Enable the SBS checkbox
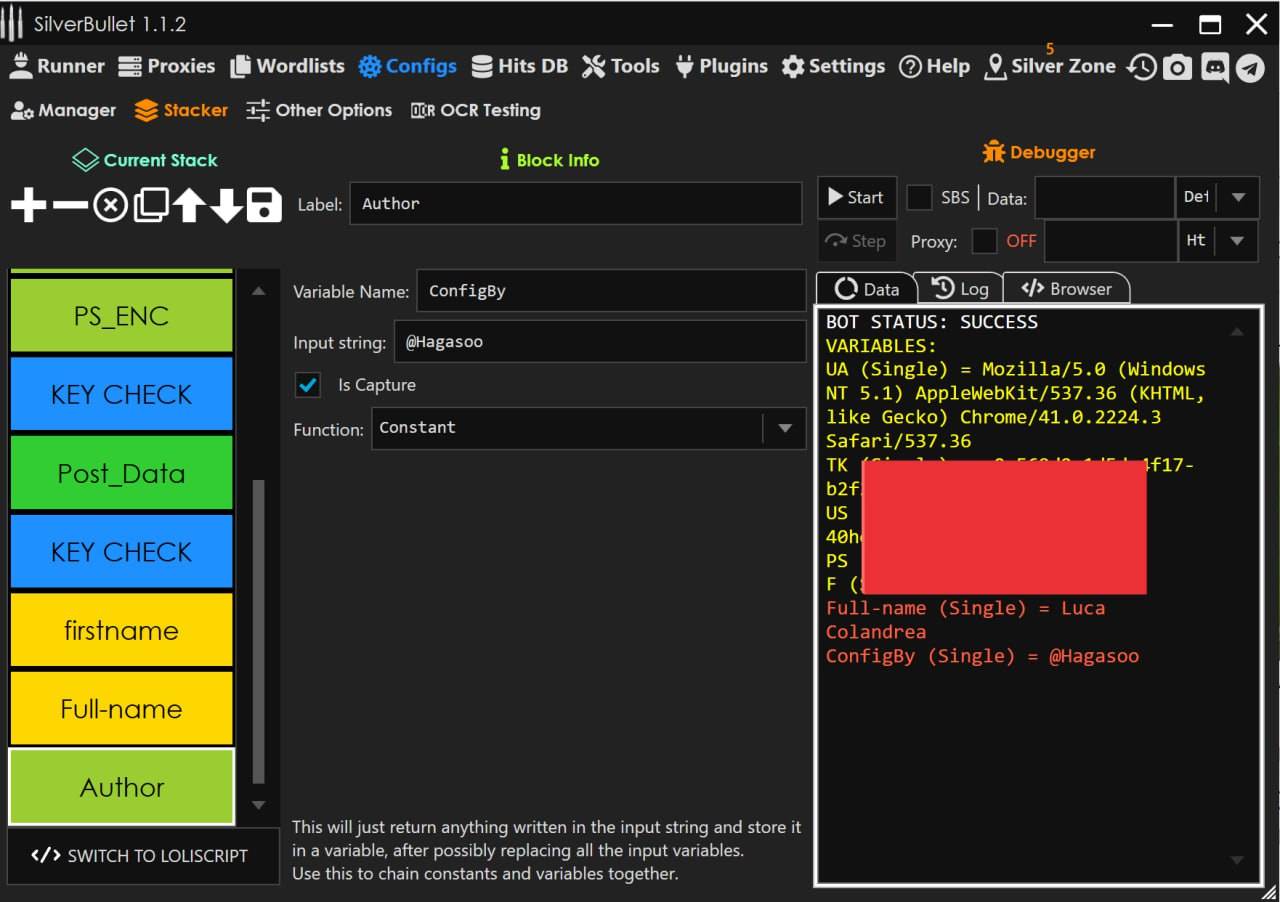The width and height of the screenshot is (1280, 902). click(x=919, y=197)
